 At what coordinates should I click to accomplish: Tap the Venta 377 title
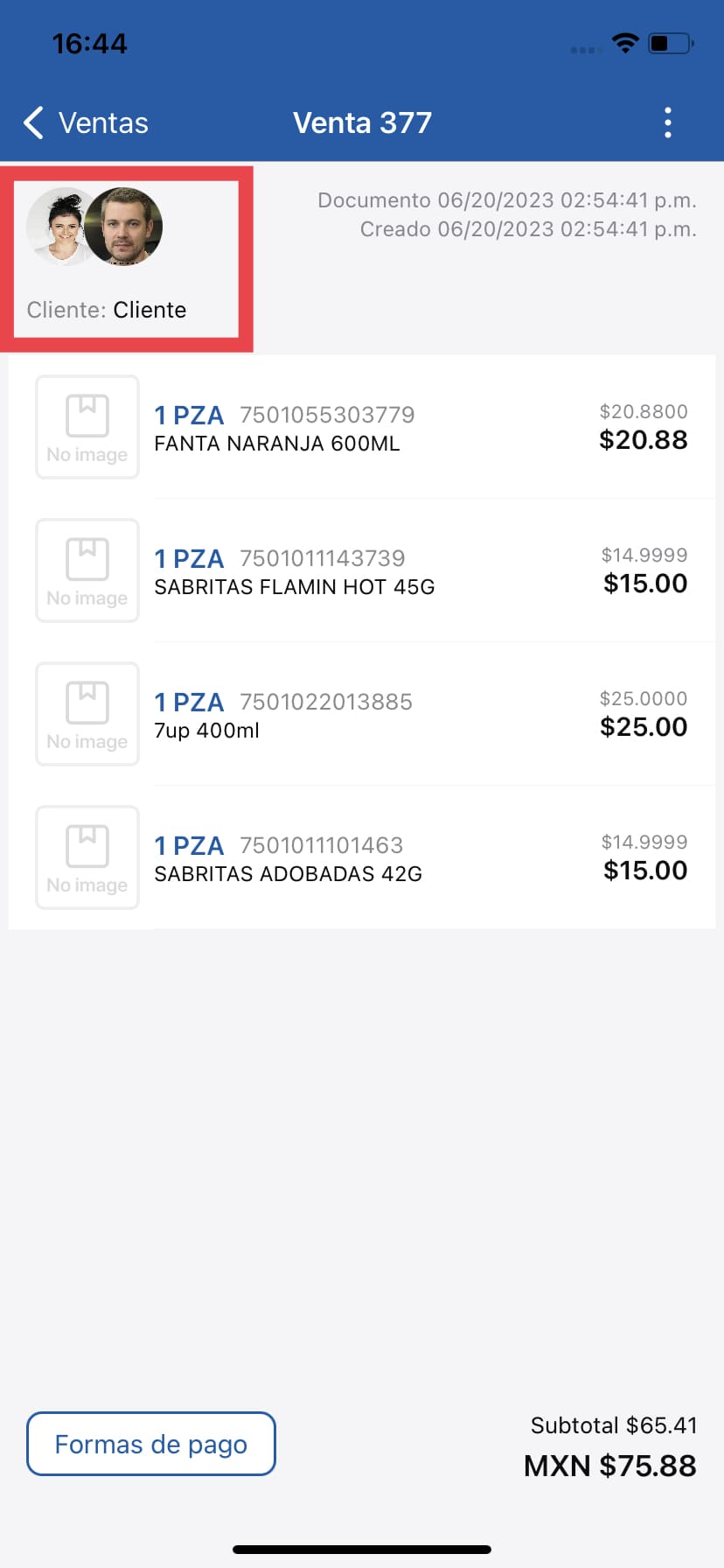362,123
